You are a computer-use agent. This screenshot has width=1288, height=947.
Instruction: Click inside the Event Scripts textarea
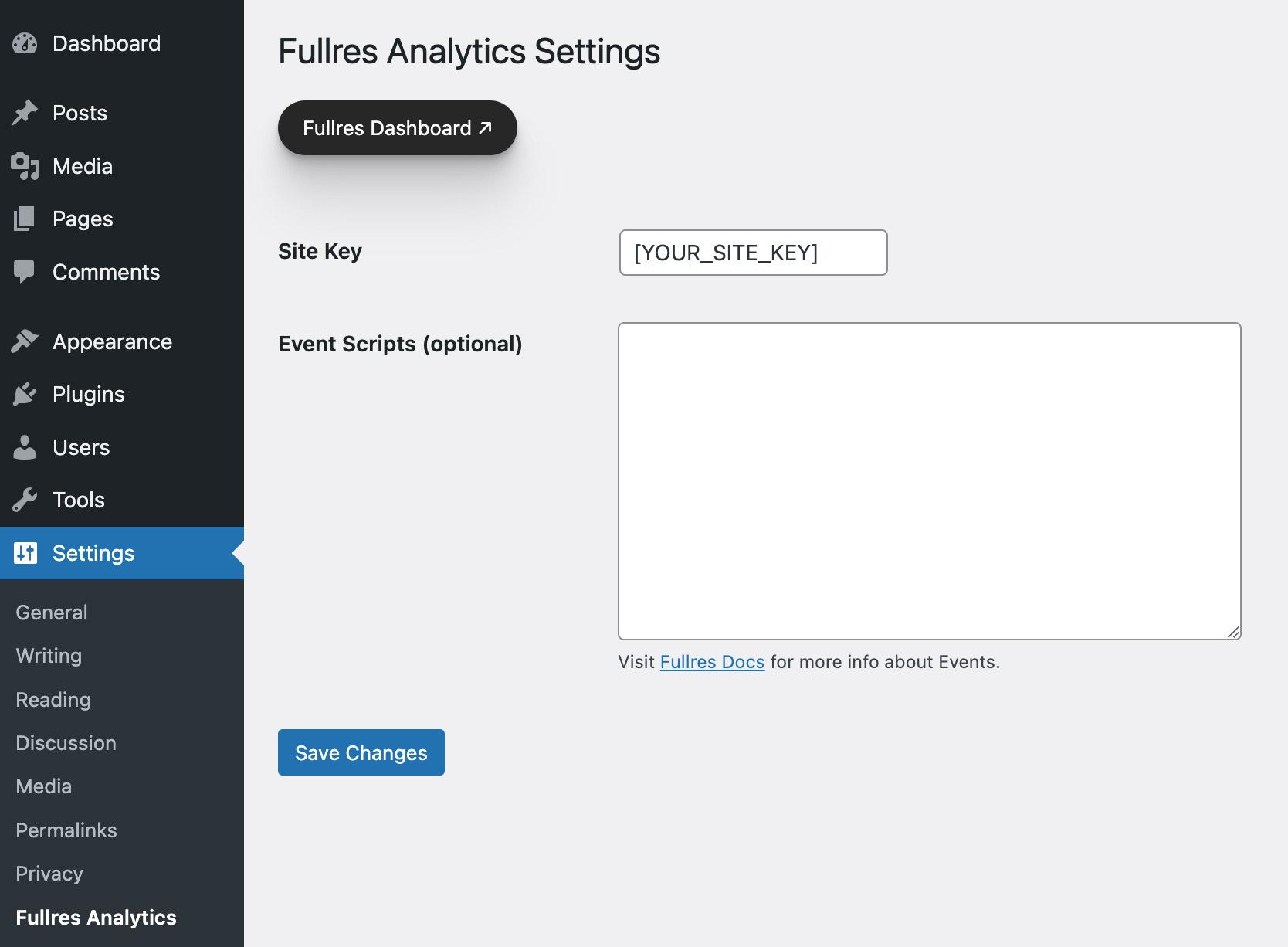929,480
